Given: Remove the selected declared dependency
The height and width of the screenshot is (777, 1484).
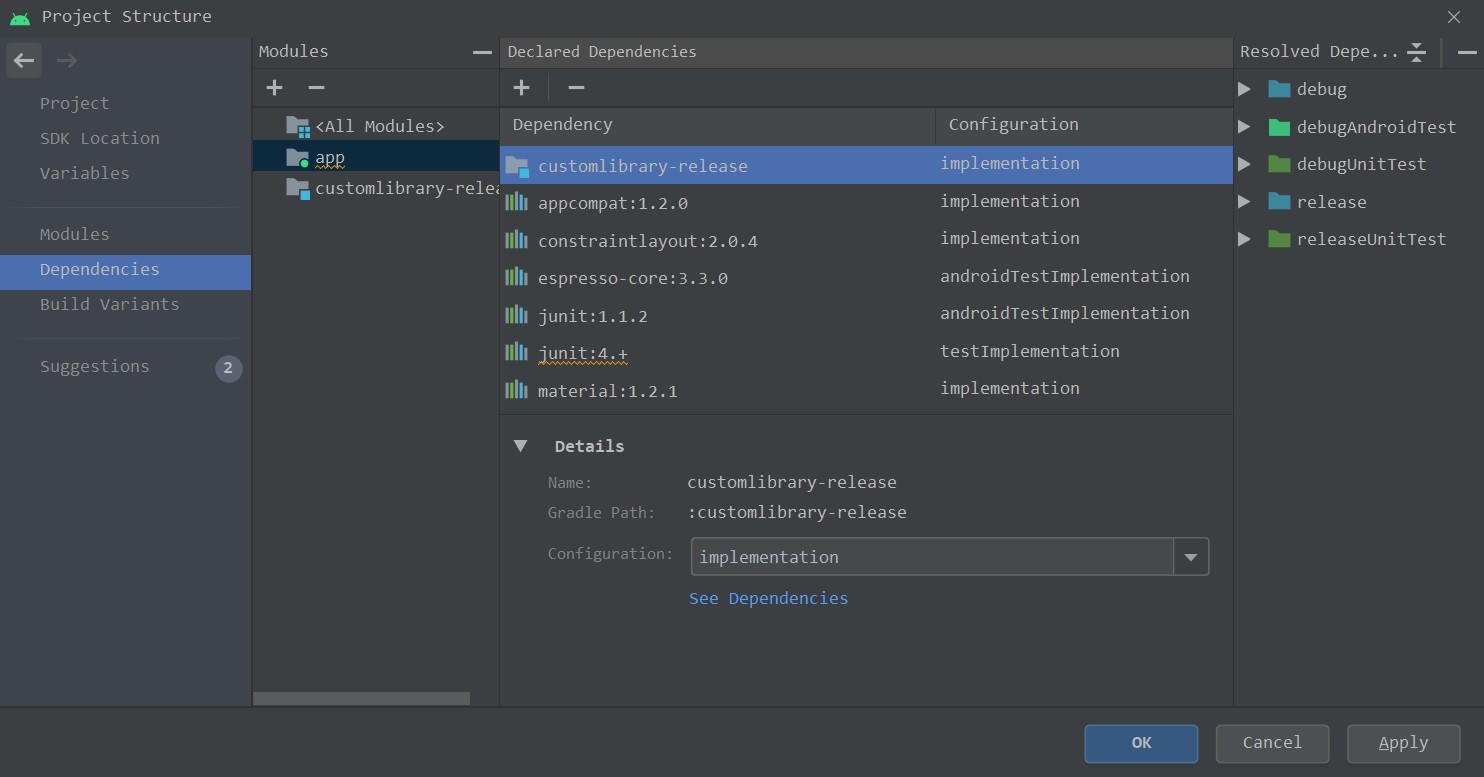Looking at the screenshot, I should click(x=576, y=88).
